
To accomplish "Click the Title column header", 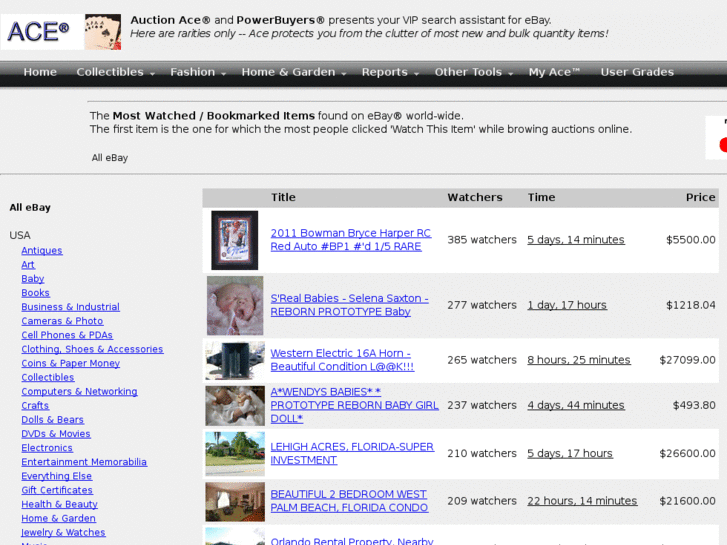I will pos(283,198).
